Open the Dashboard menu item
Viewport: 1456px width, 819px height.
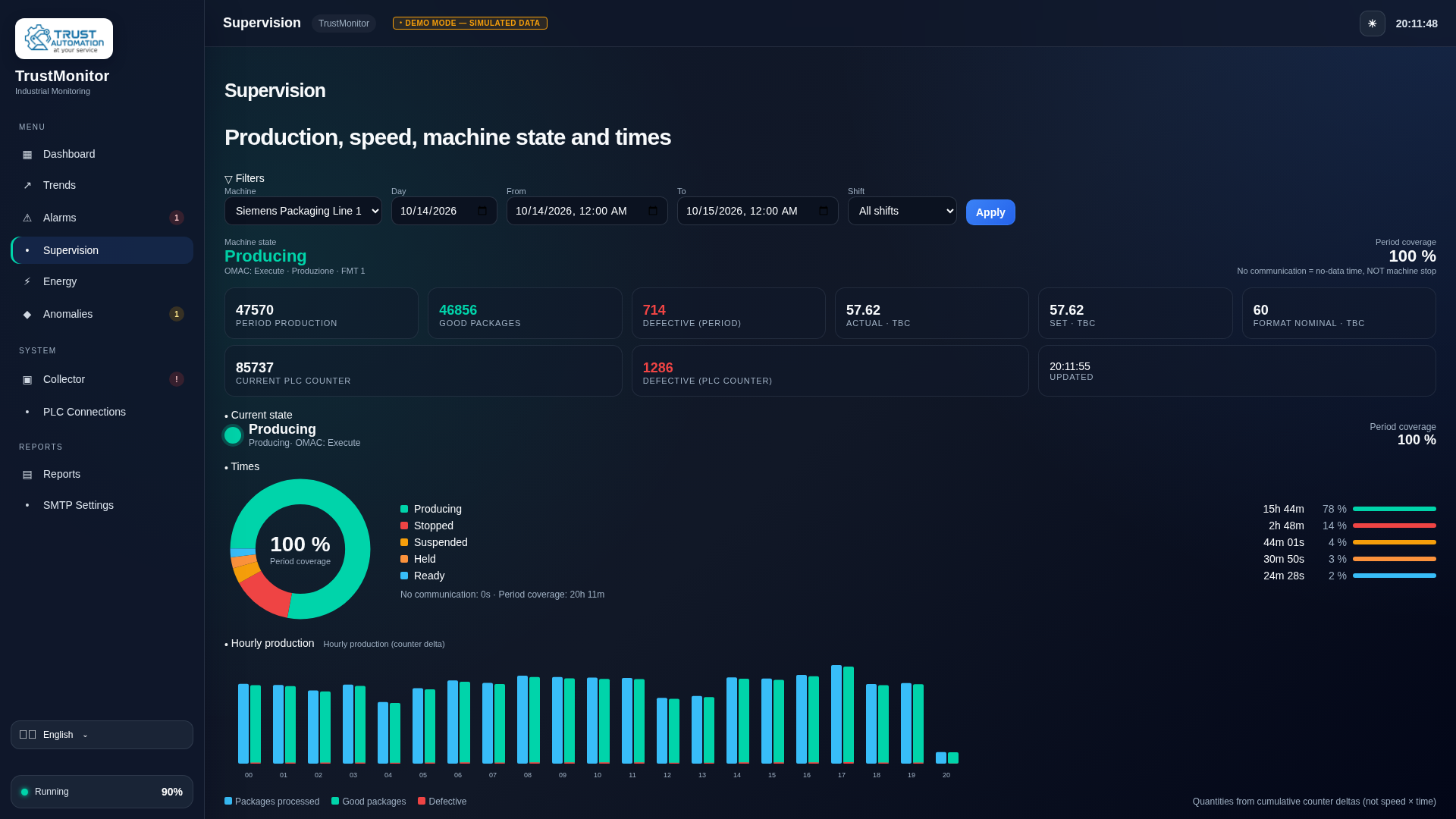(x=102, y=155)
